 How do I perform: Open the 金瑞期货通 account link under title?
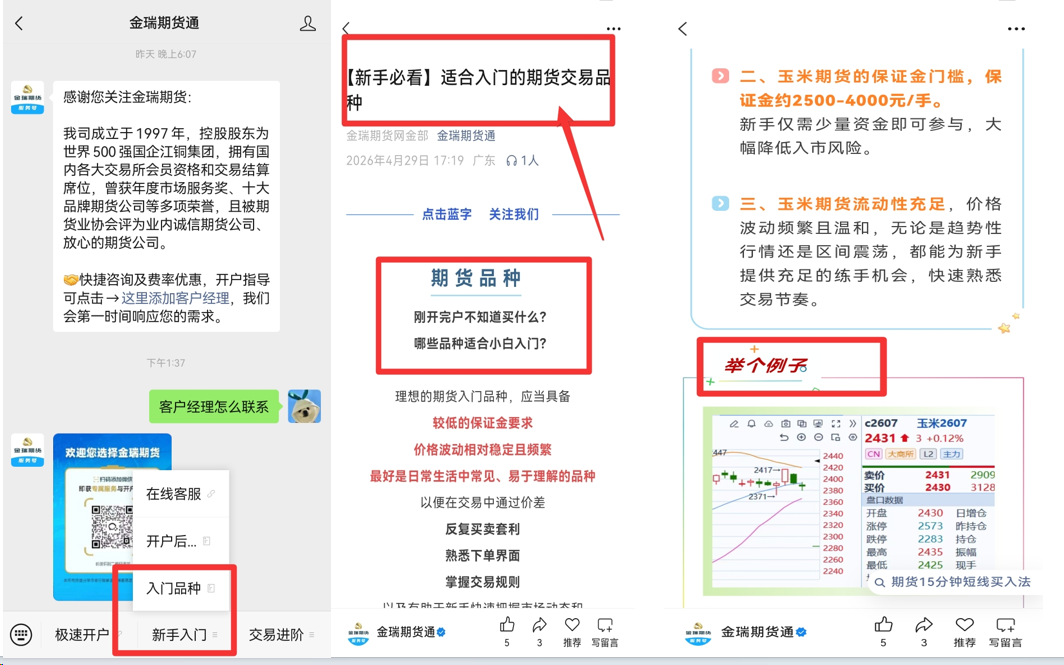466,135
